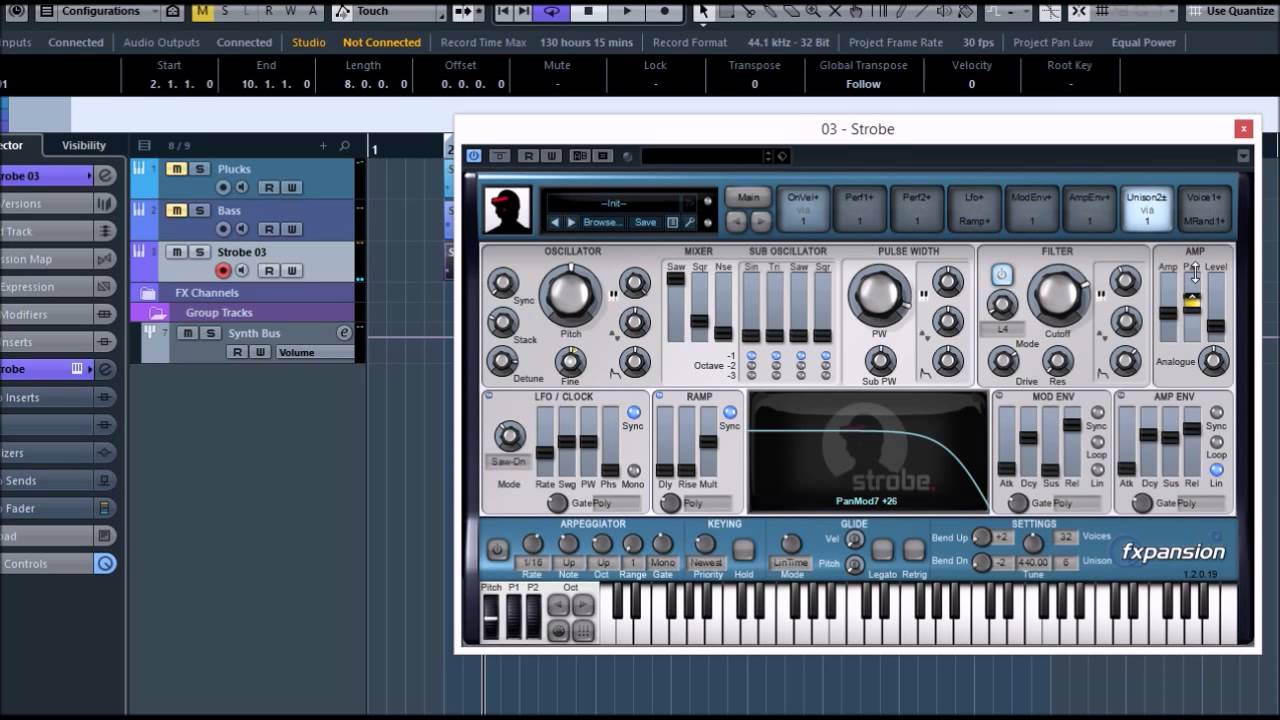1280x720 pixels.
Task: Toggle monitor on Strobe 03 track
Action: (x=241, y=271)
